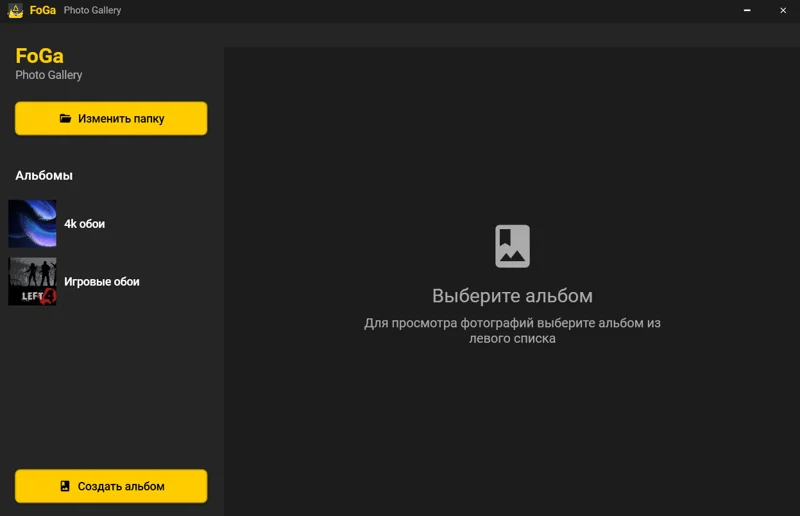
Task: Click the Для просмотра фотографий hint text
Action: (512, 331)
